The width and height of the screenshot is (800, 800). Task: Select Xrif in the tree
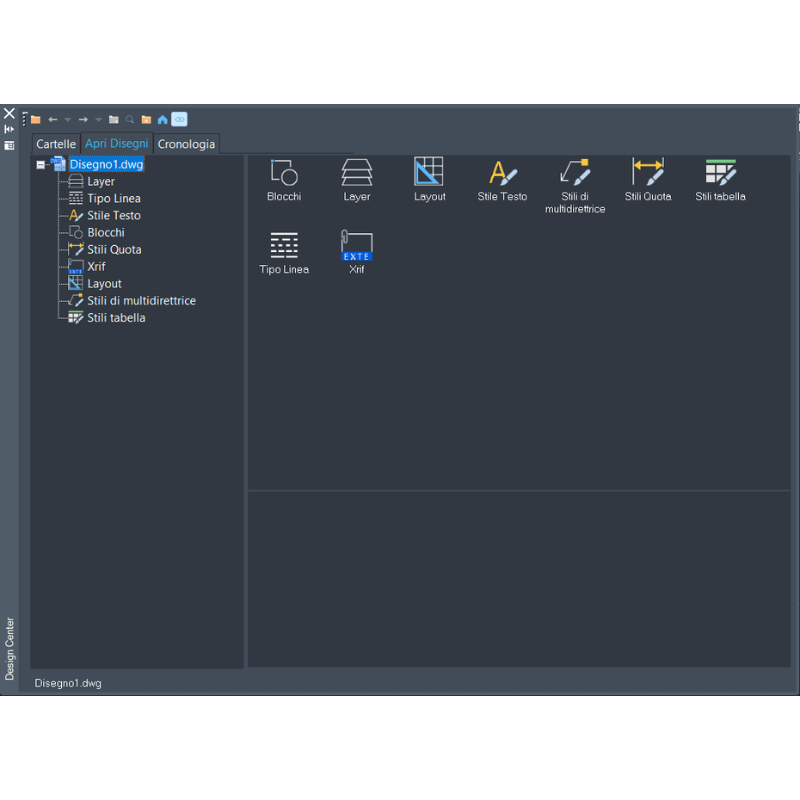(96, 266)
